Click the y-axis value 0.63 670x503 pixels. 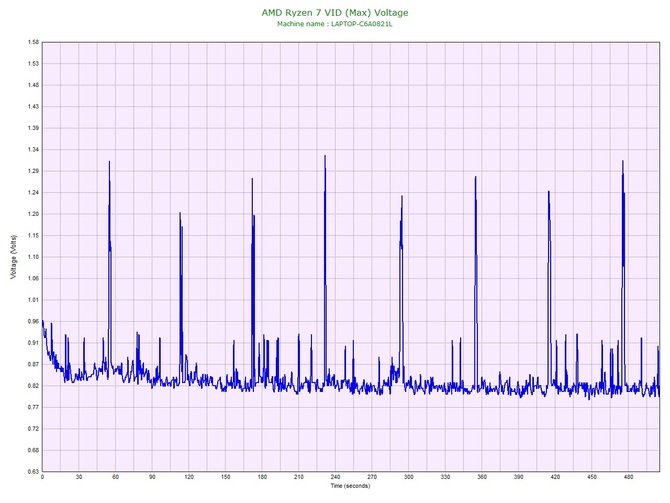(33, 472)
